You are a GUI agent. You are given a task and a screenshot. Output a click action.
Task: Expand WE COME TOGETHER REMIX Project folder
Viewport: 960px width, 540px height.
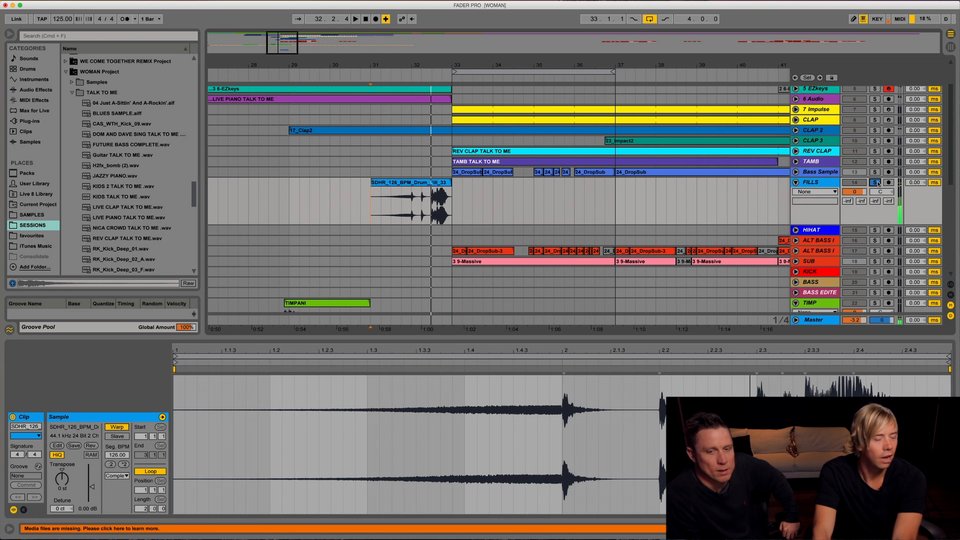pos(66,61)
